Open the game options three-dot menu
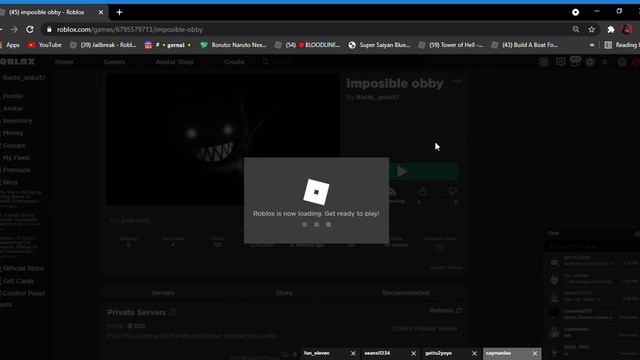The height and width of the screenshot is (360, 640). (x=457, y=81)
